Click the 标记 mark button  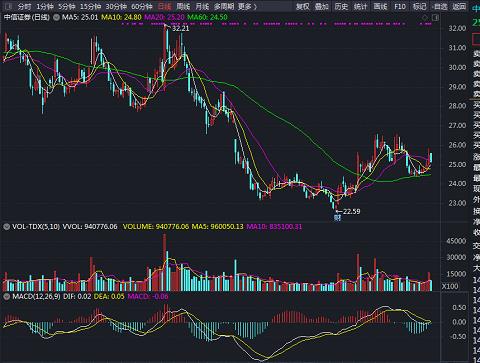click(419, 7)
